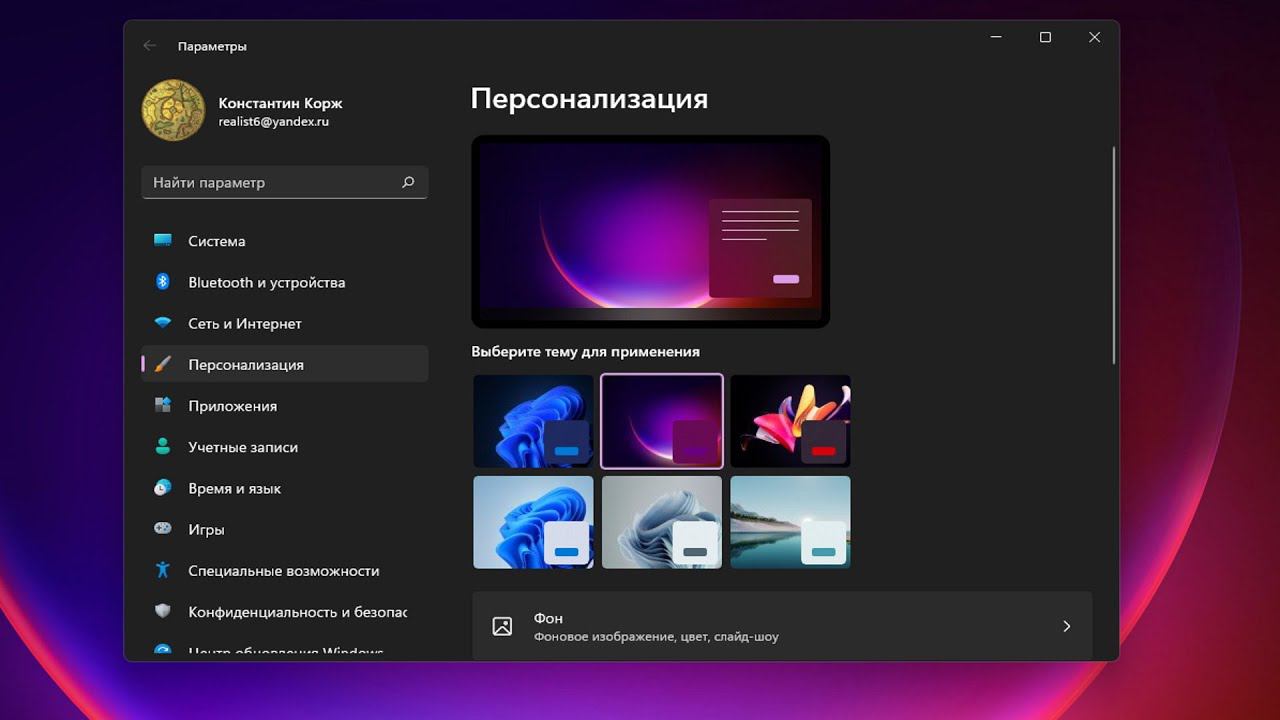Click the settings page vertical scrollbar
This screenshot has width=1280, height=720.
pos(1113,256)
